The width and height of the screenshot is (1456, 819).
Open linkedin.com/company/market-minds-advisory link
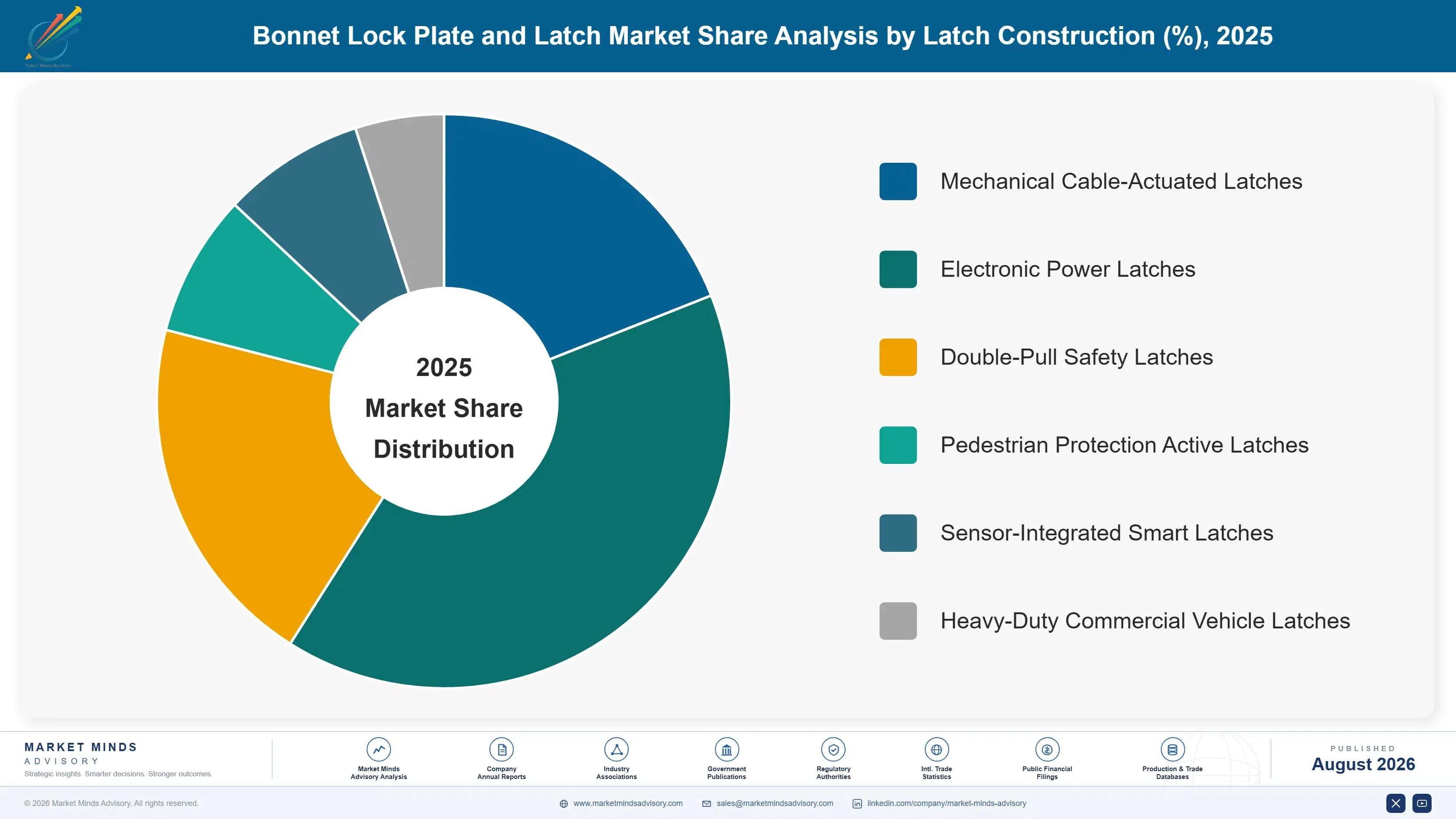coord(947,803)
